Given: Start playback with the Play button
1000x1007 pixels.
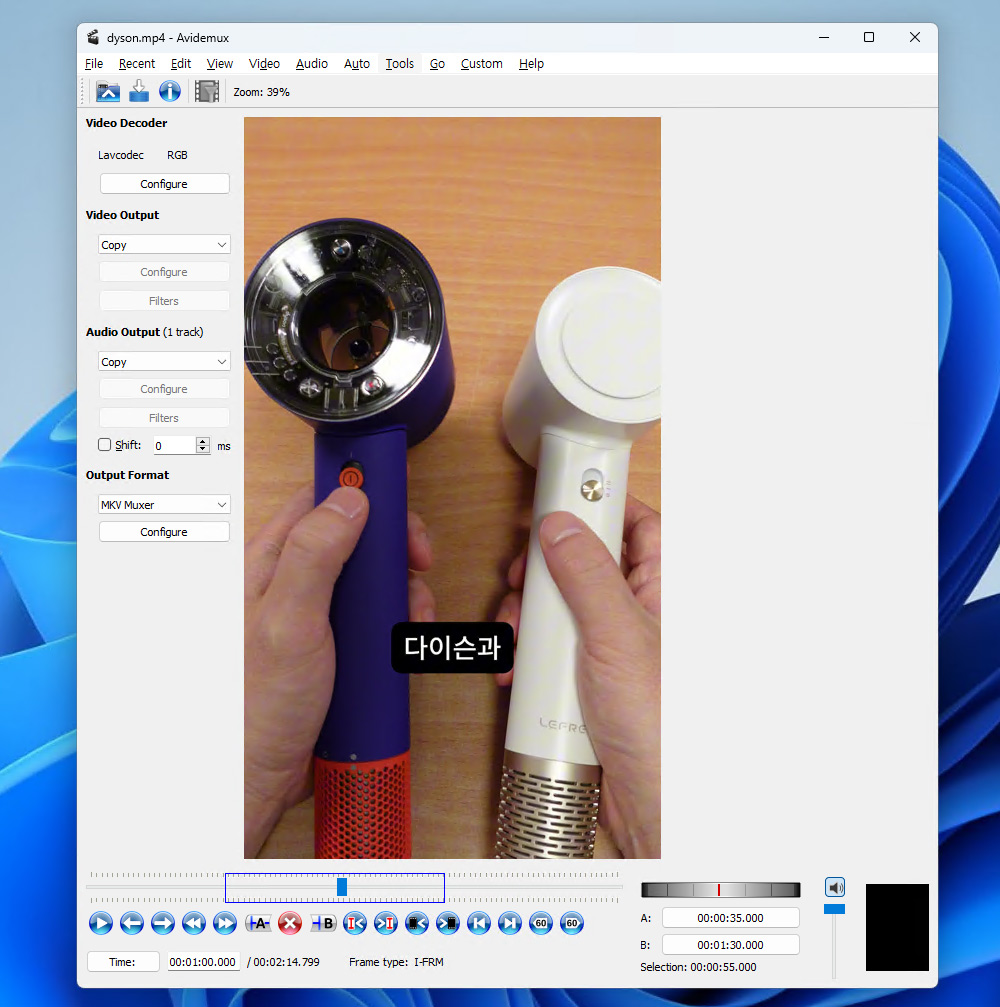Looking at the screenshot, I should 101,923.
